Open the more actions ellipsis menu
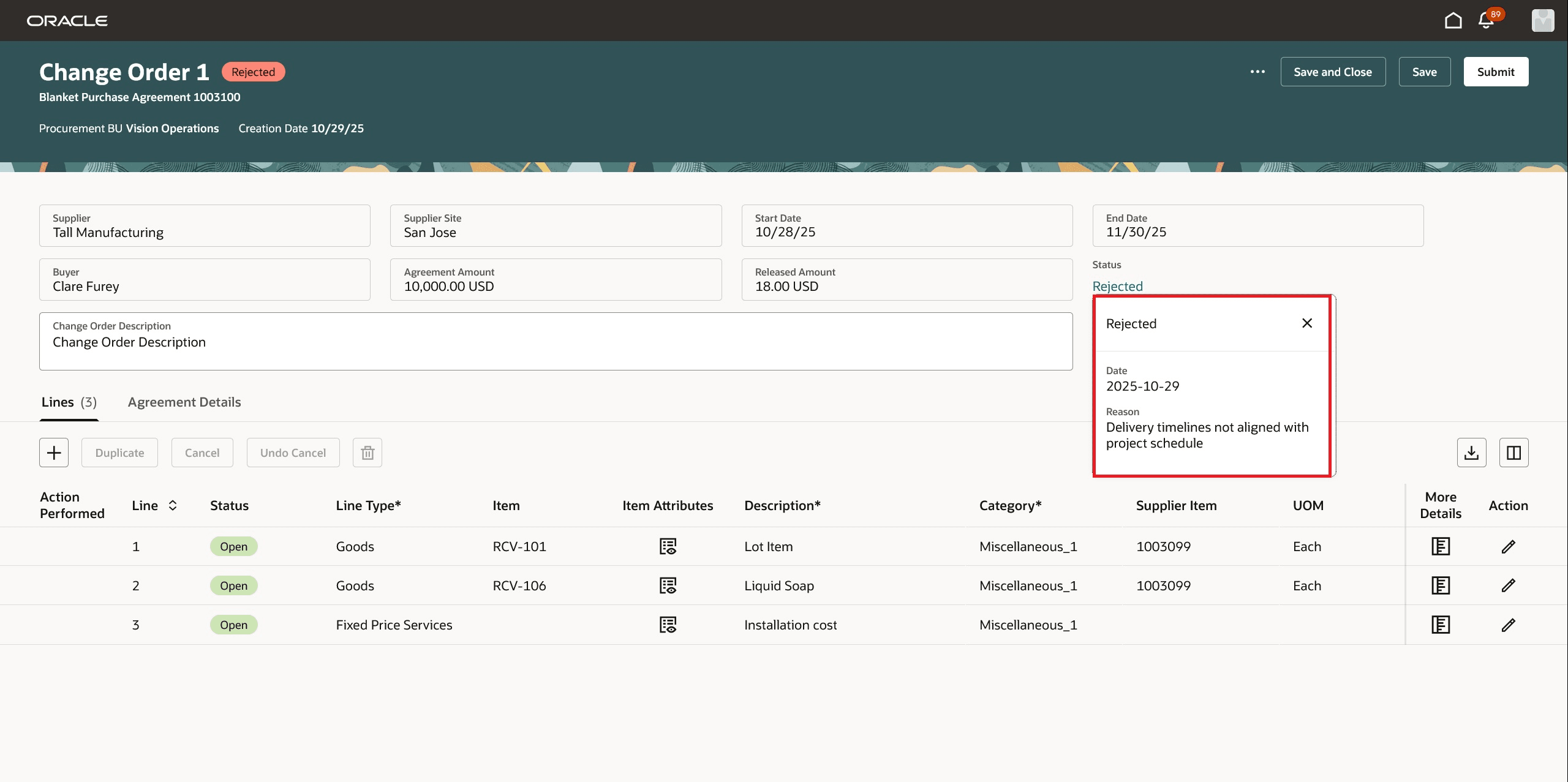This screenshot has height=782, width=1568. pos(1258,72)
